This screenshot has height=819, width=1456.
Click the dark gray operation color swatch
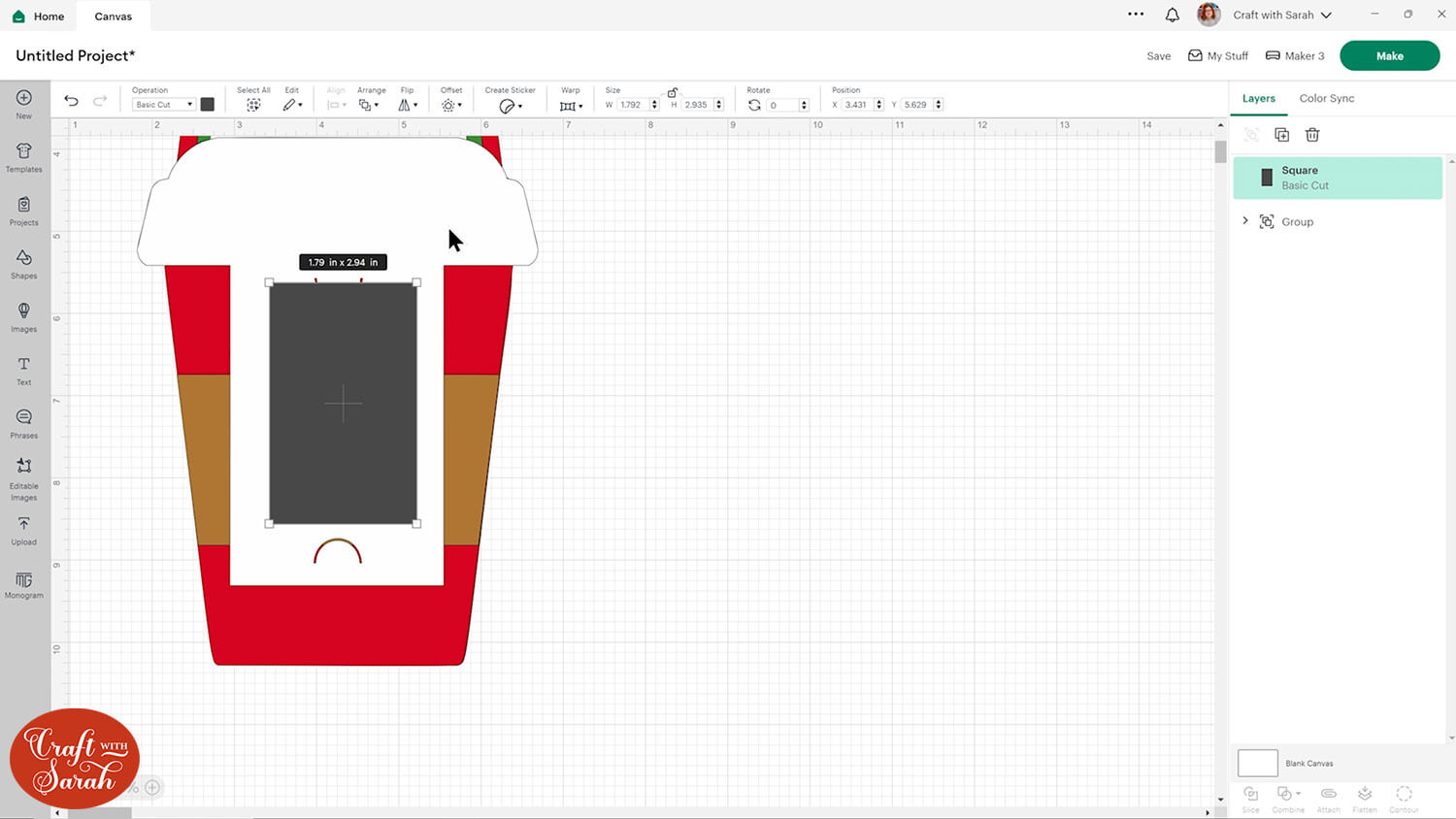click(x=208, y=105)
